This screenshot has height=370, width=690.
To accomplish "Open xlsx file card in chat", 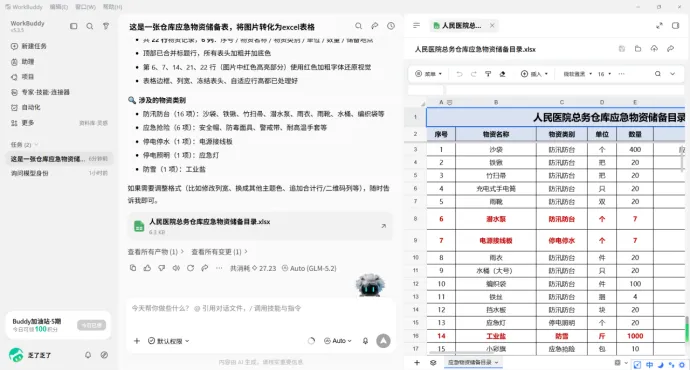I will pyautogui.click(x=260, y=226).
